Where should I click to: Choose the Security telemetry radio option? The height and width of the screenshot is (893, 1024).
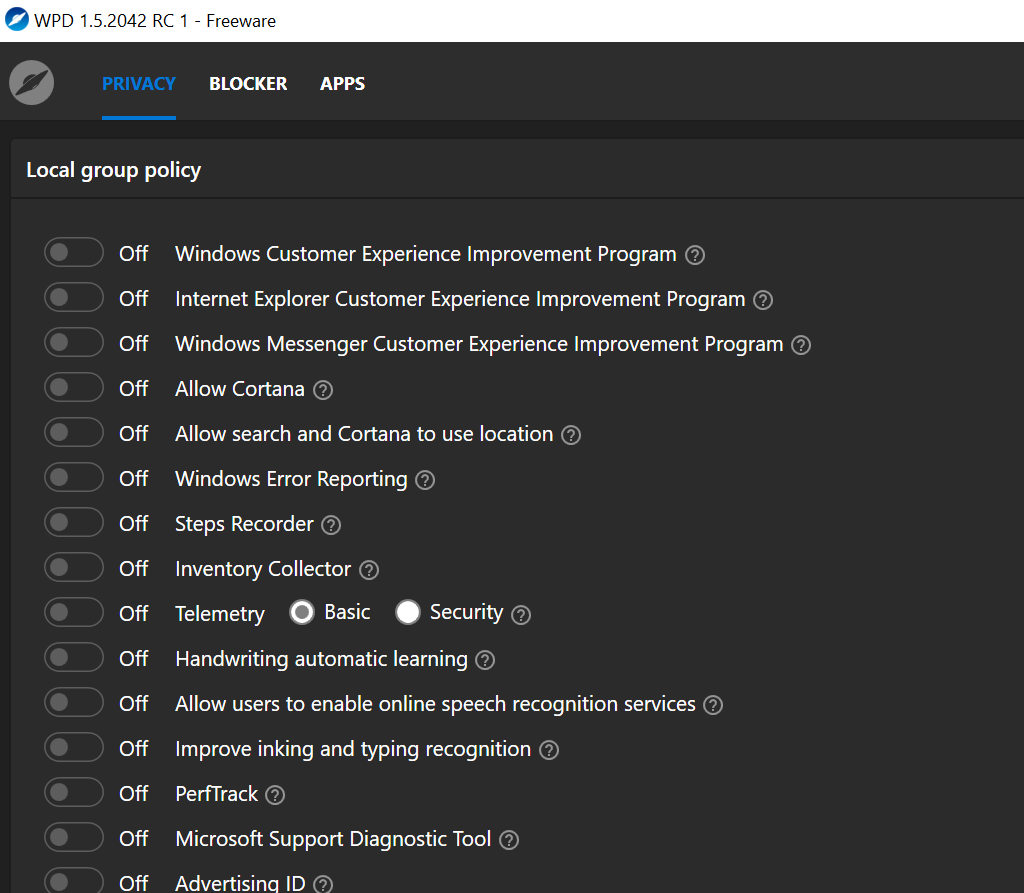pyautogui.click(x=408, y=612)
